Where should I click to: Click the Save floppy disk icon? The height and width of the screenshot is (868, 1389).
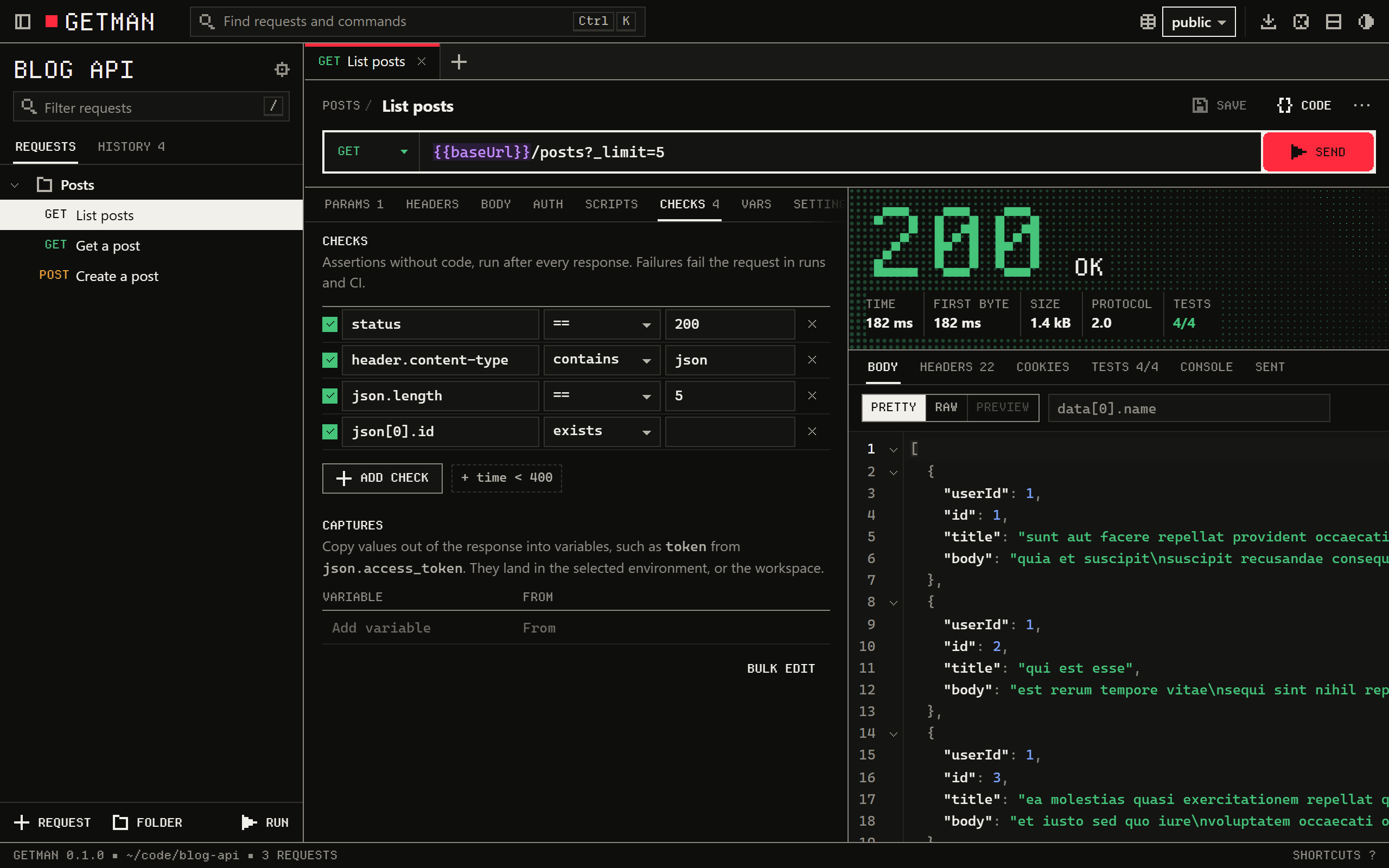coord(1200,105)
